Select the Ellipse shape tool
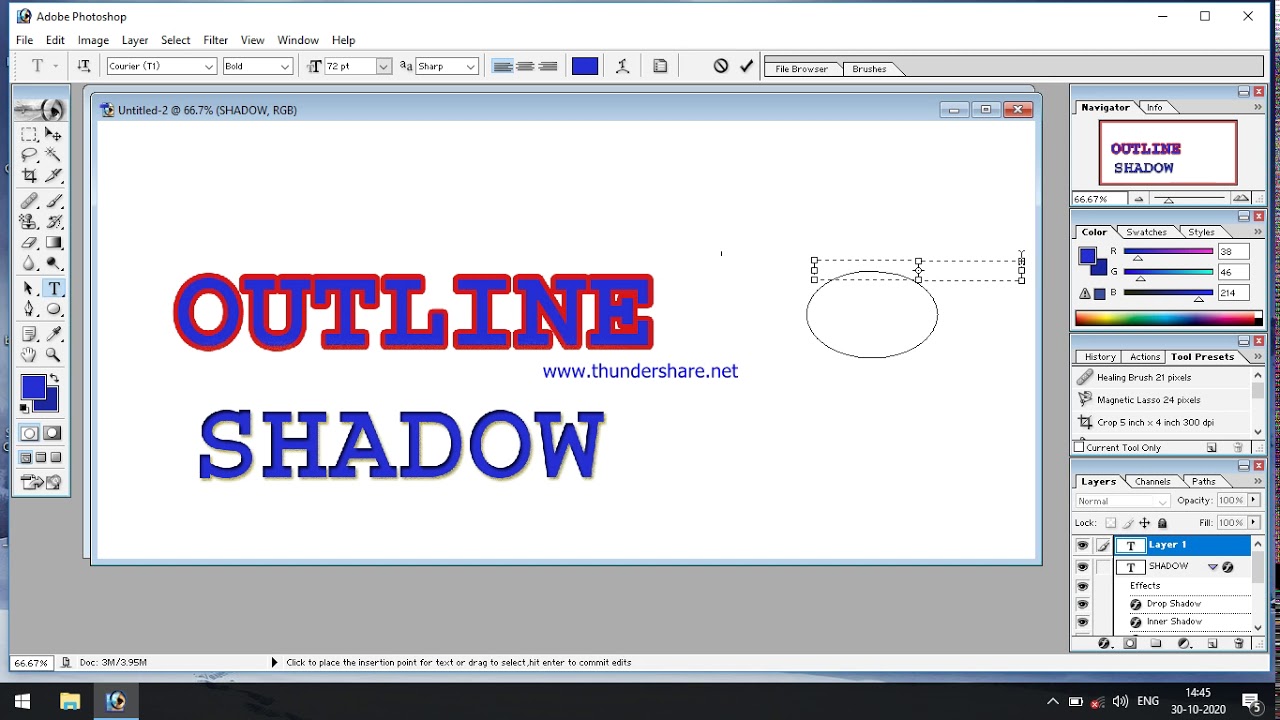This screenshot has height=720, width=1280. point(53,309)
